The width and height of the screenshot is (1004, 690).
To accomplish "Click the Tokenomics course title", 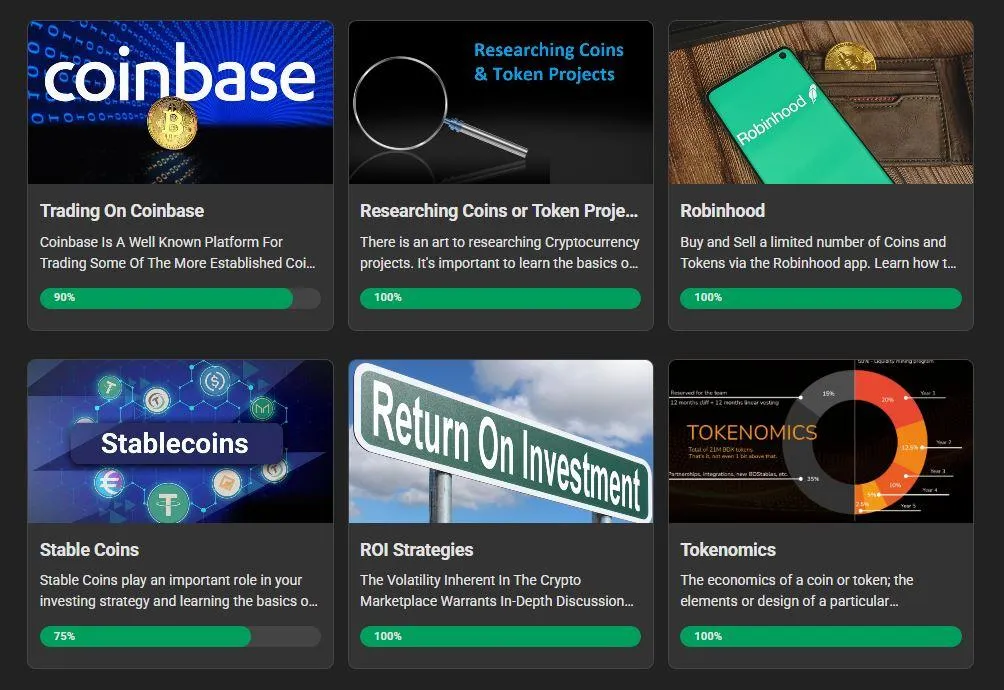I will pyautogui.click(x=727, y=549).
